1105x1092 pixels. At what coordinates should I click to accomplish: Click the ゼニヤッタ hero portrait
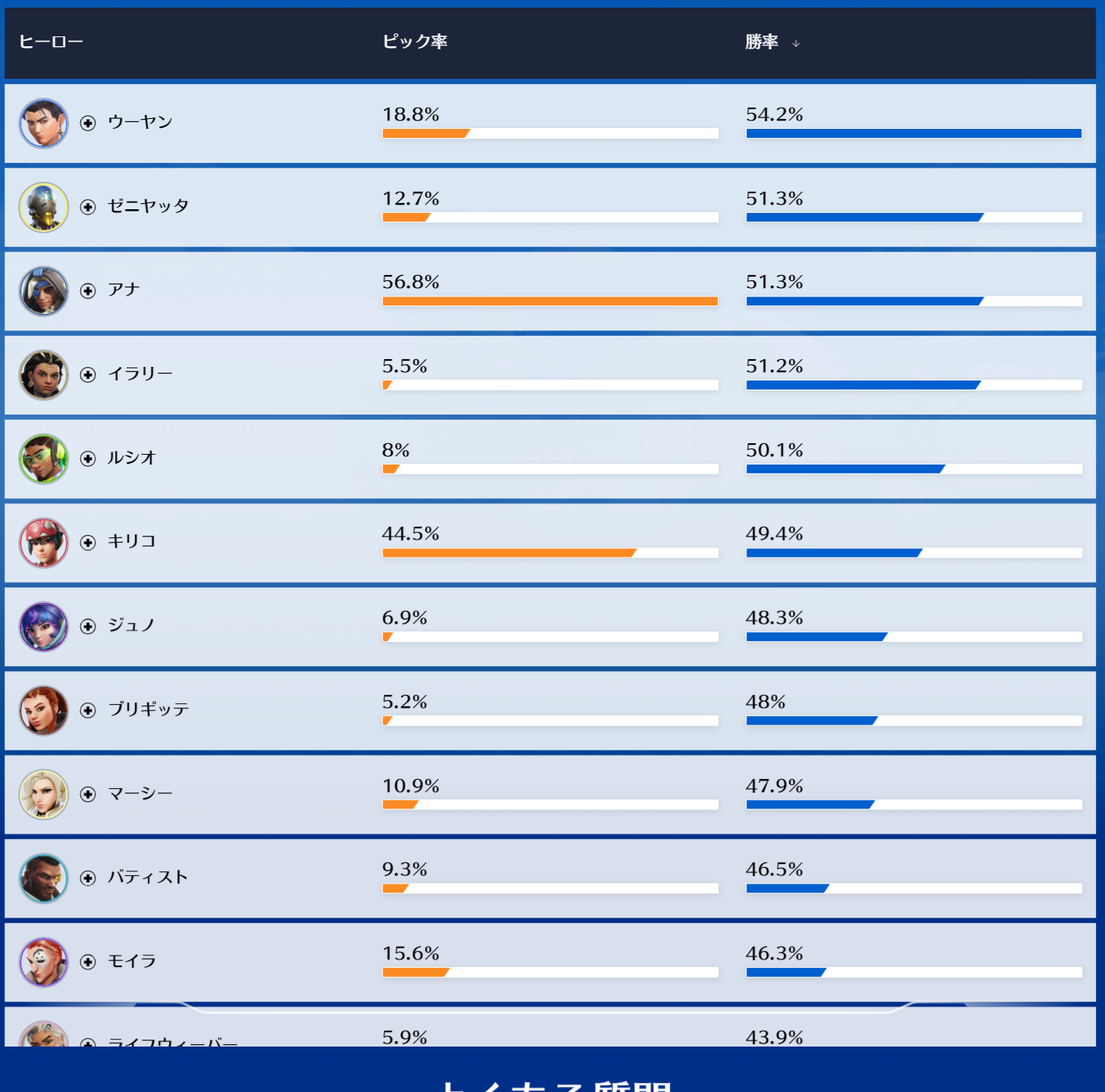click(43, 207)
